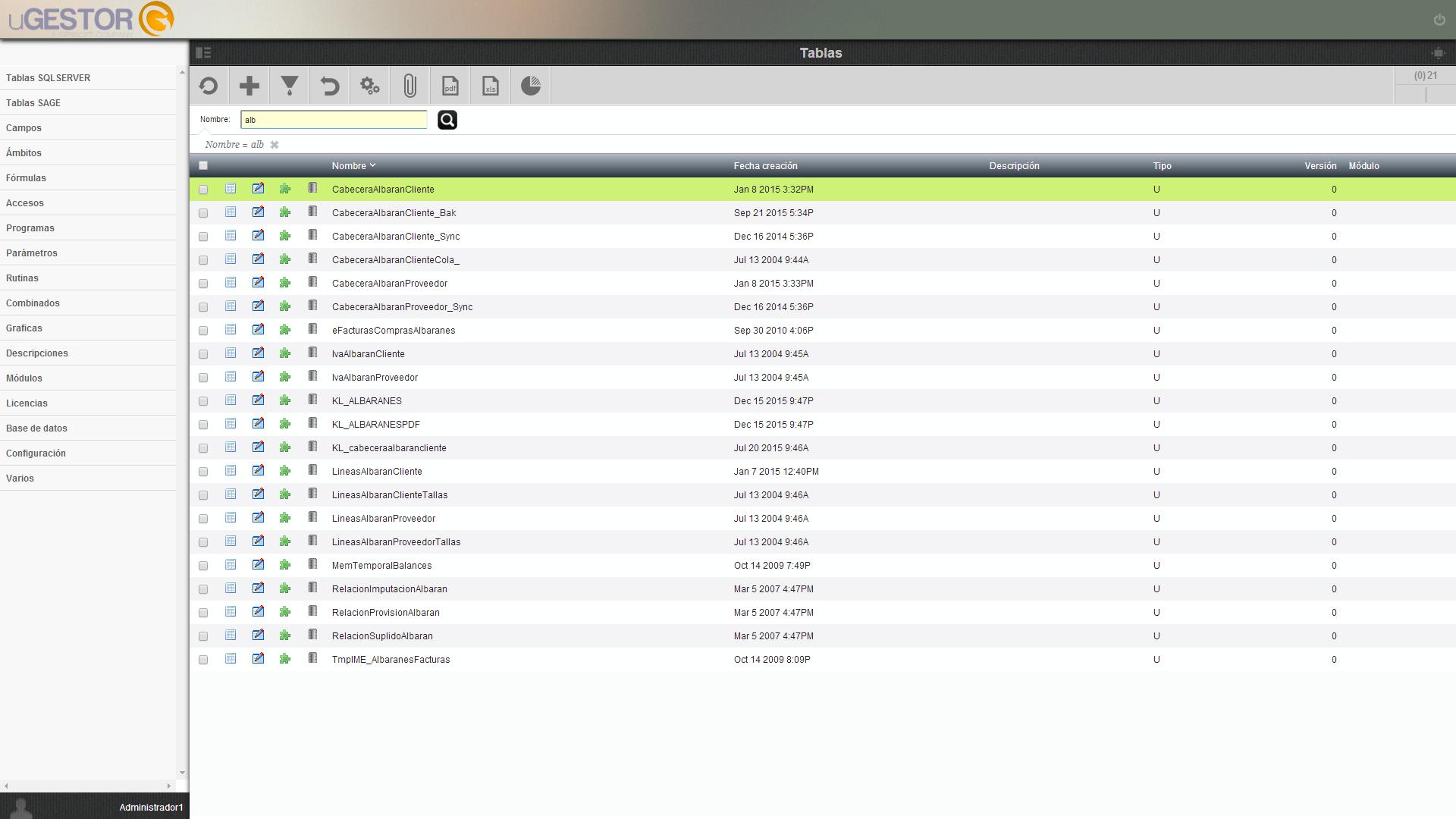1456x819 pixels.
Task: Click the refresh toolbar icon
Action: tap(209, 86)
